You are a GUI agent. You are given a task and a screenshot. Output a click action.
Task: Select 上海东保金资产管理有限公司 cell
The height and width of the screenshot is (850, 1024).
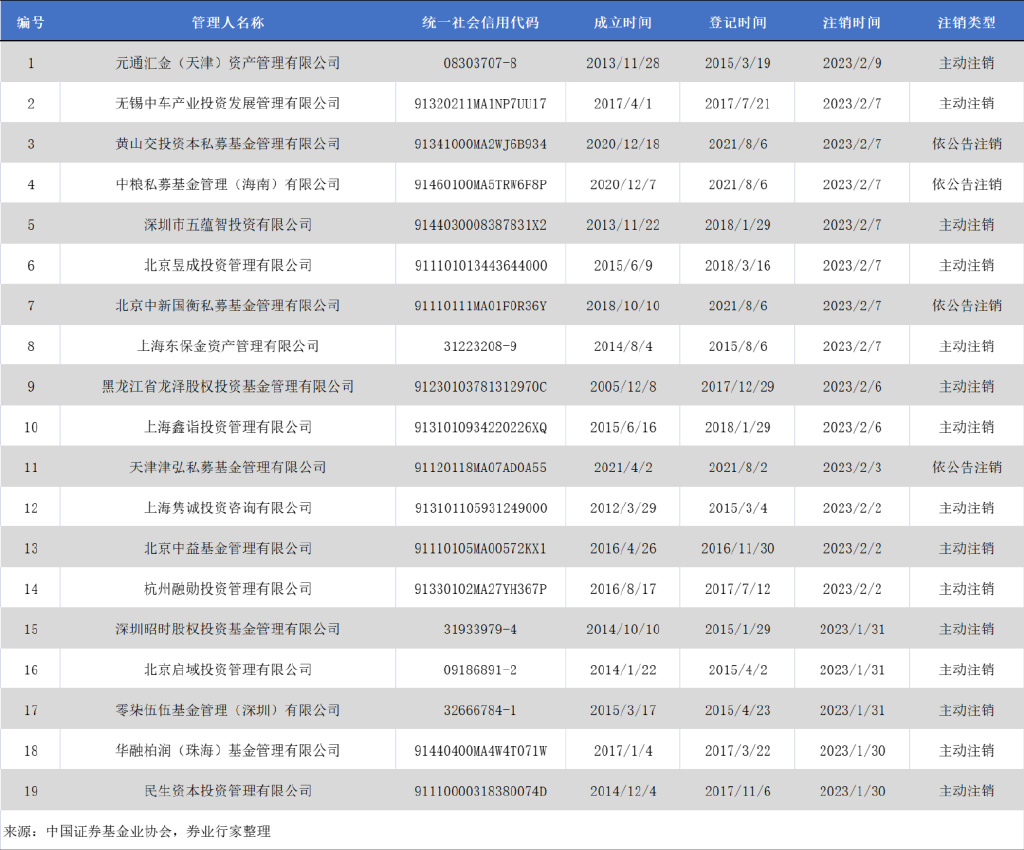coord(227,346)
